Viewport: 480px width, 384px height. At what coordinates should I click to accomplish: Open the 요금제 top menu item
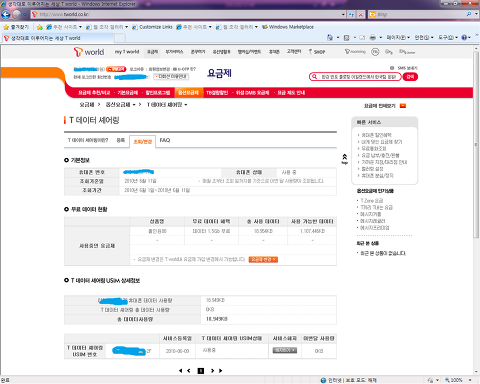pos(153,52)
